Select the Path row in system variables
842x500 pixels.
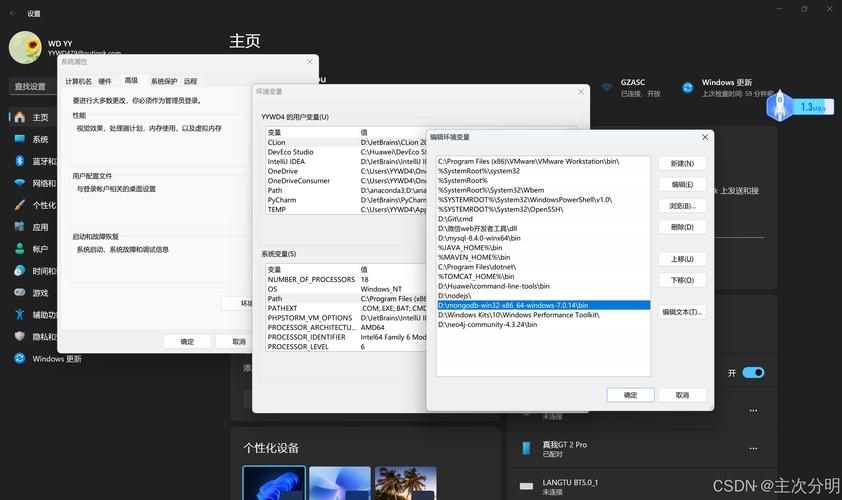(x=346, y=299)
